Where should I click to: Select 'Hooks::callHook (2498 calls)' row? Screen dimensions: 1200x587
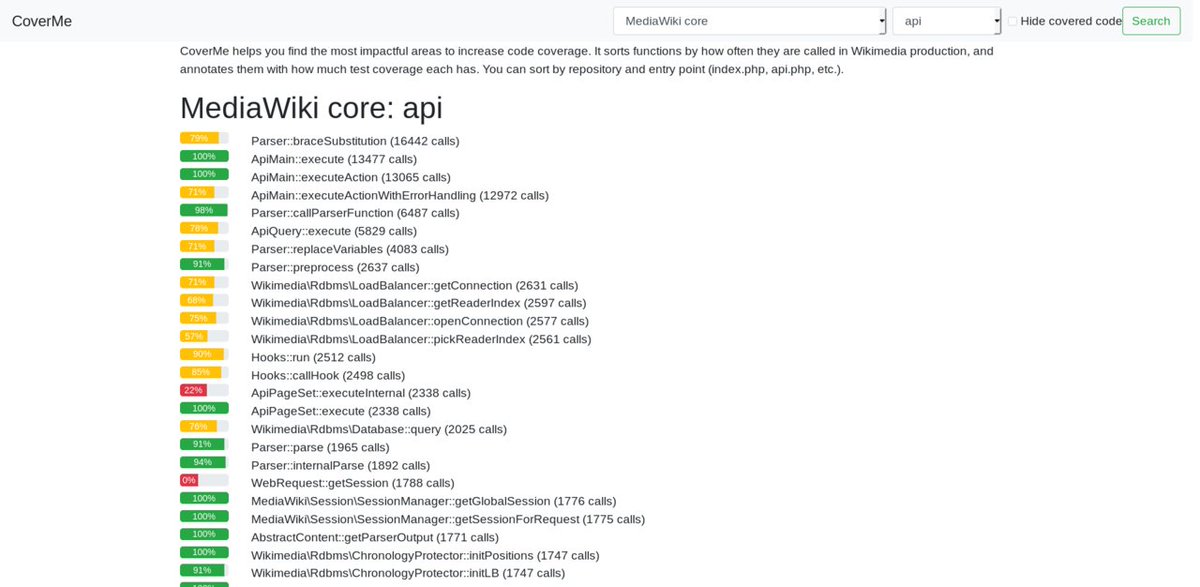click(x=328, y=375)
